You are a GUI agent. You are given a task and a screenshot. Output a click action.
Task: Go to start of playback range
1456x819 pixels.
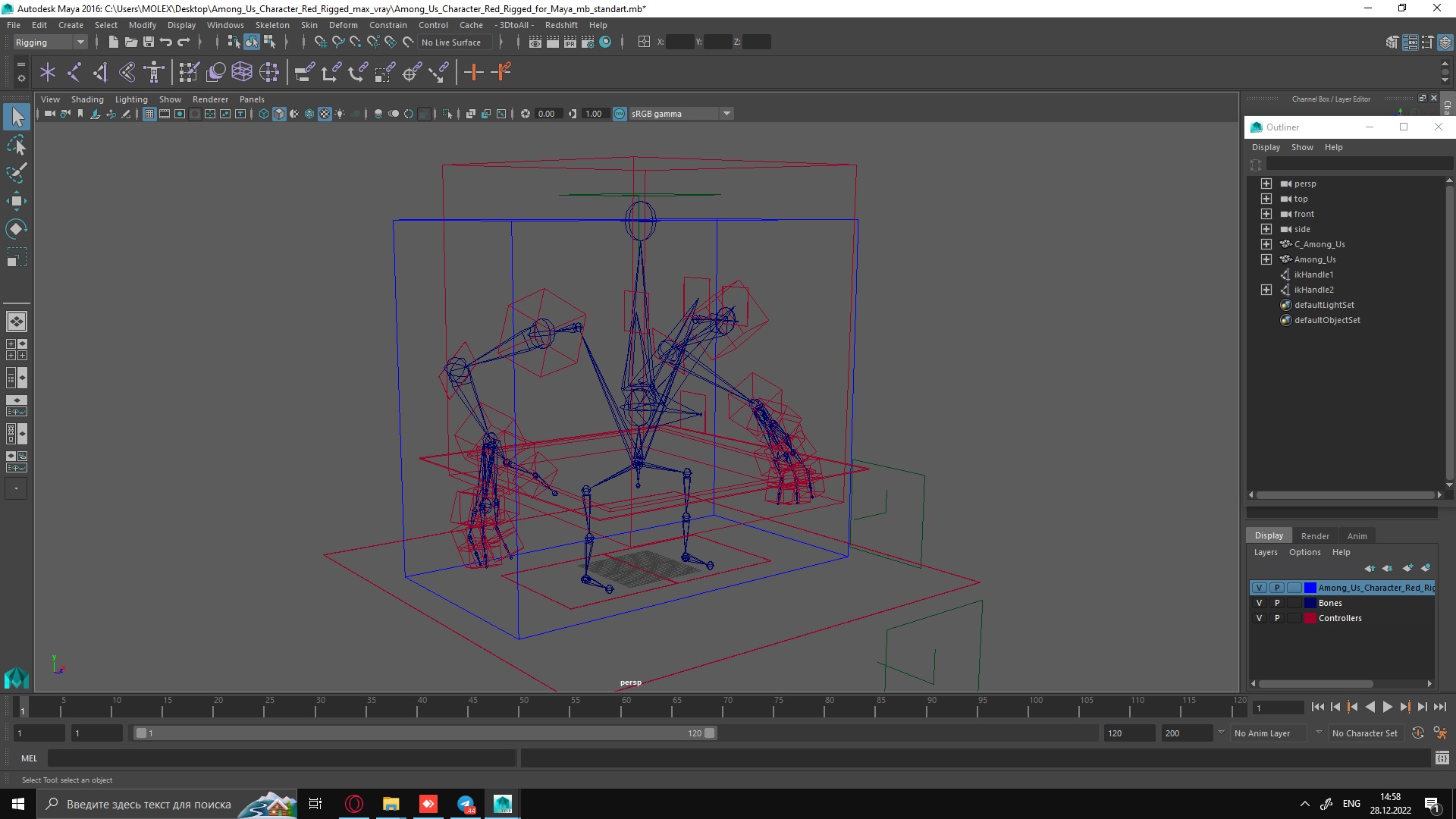click(x=1317, y=707)
